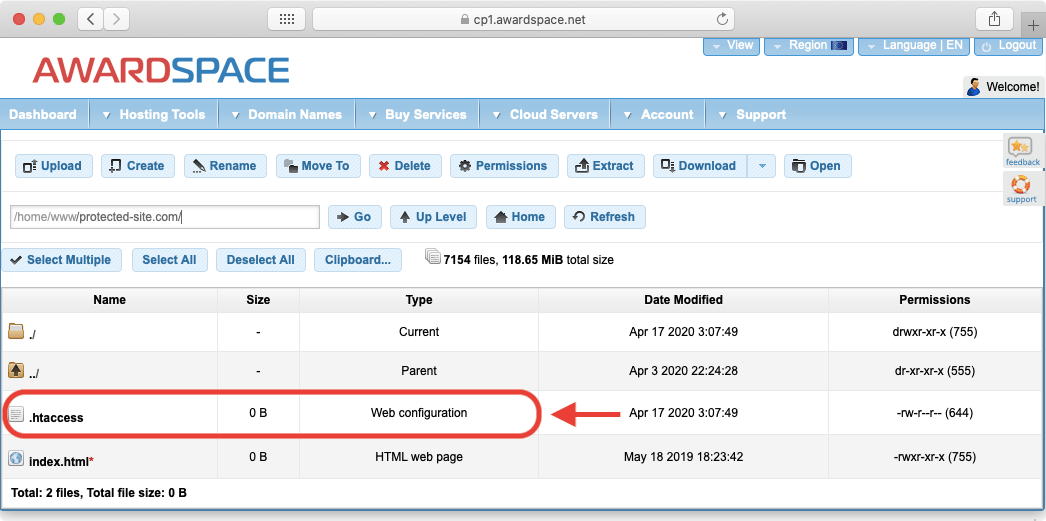The height and width of the screenshot is (521, 1046).
Task: Expand the Buy Services menu
Action: pyautogui.click(x=418, y=115)
